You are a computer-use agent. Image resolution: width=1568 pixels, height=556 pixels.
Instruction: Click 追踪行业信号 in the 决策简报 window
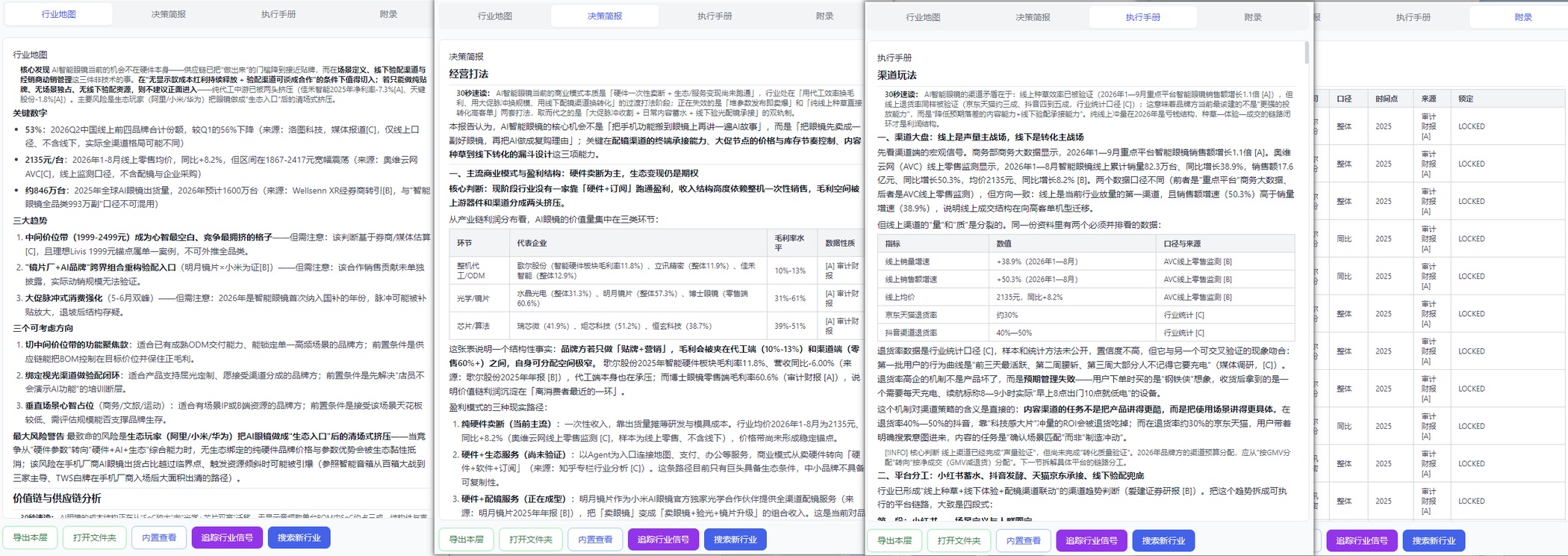[x=663, y=539]
